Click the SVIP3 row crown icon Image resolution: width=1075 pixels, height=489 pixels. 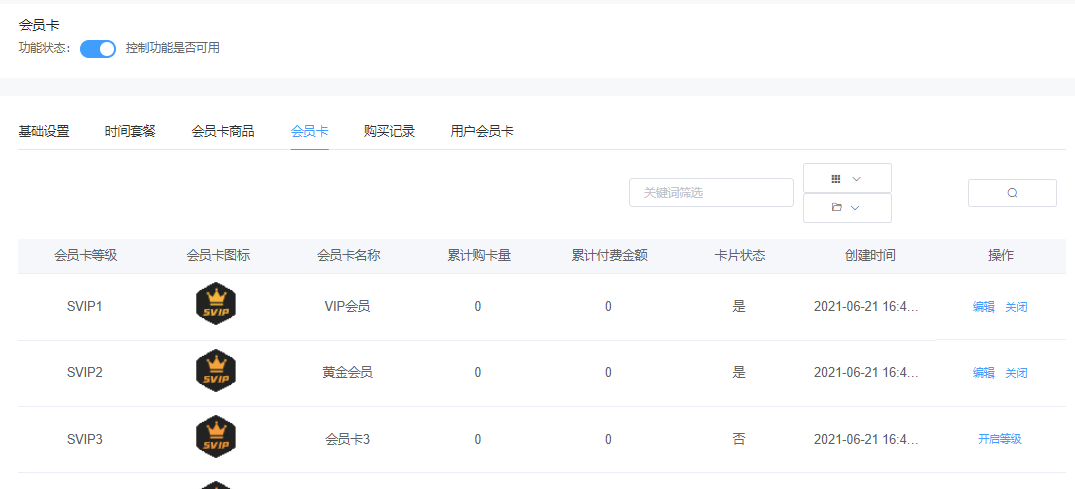pos(216,436)
